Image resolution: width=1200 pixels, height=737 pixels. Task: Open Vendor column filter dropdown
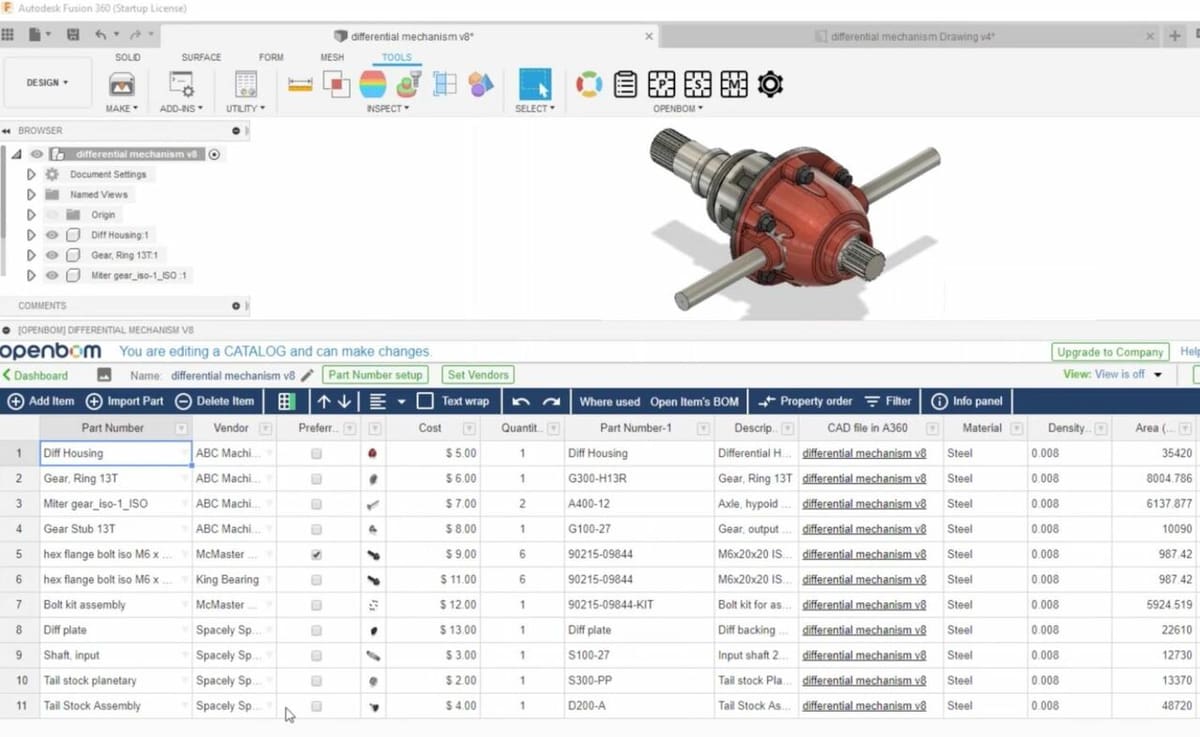(x=265, y=429)
